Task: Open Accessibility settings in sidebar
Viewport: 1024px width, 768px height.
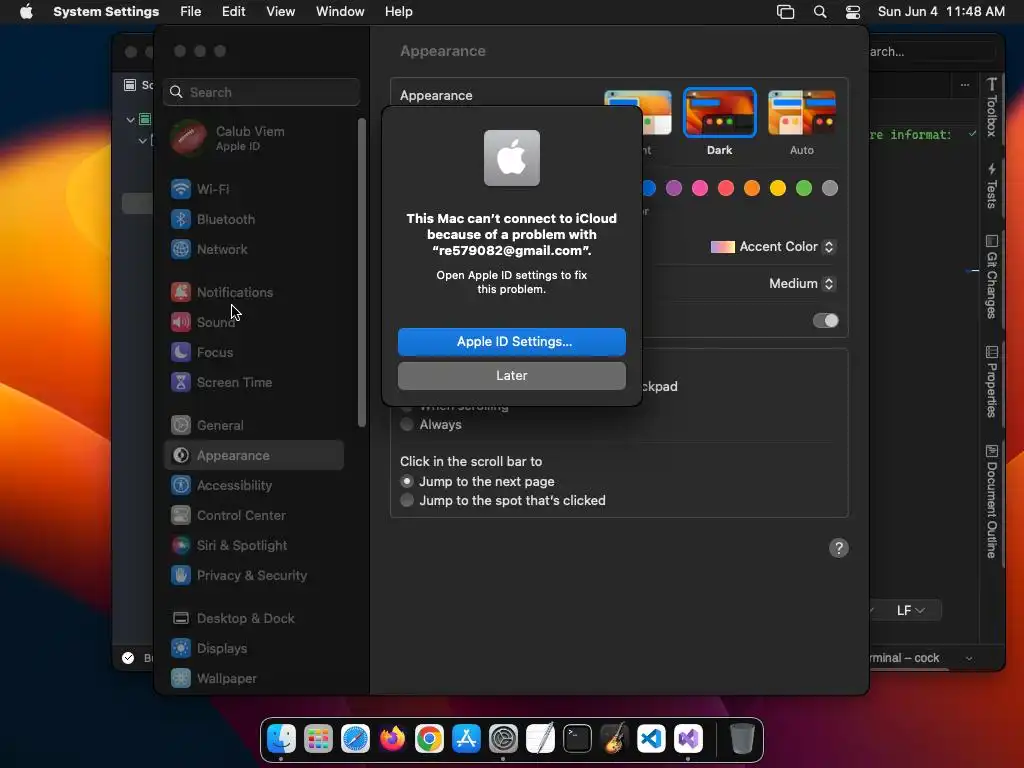Action: (x=253, y=486)
